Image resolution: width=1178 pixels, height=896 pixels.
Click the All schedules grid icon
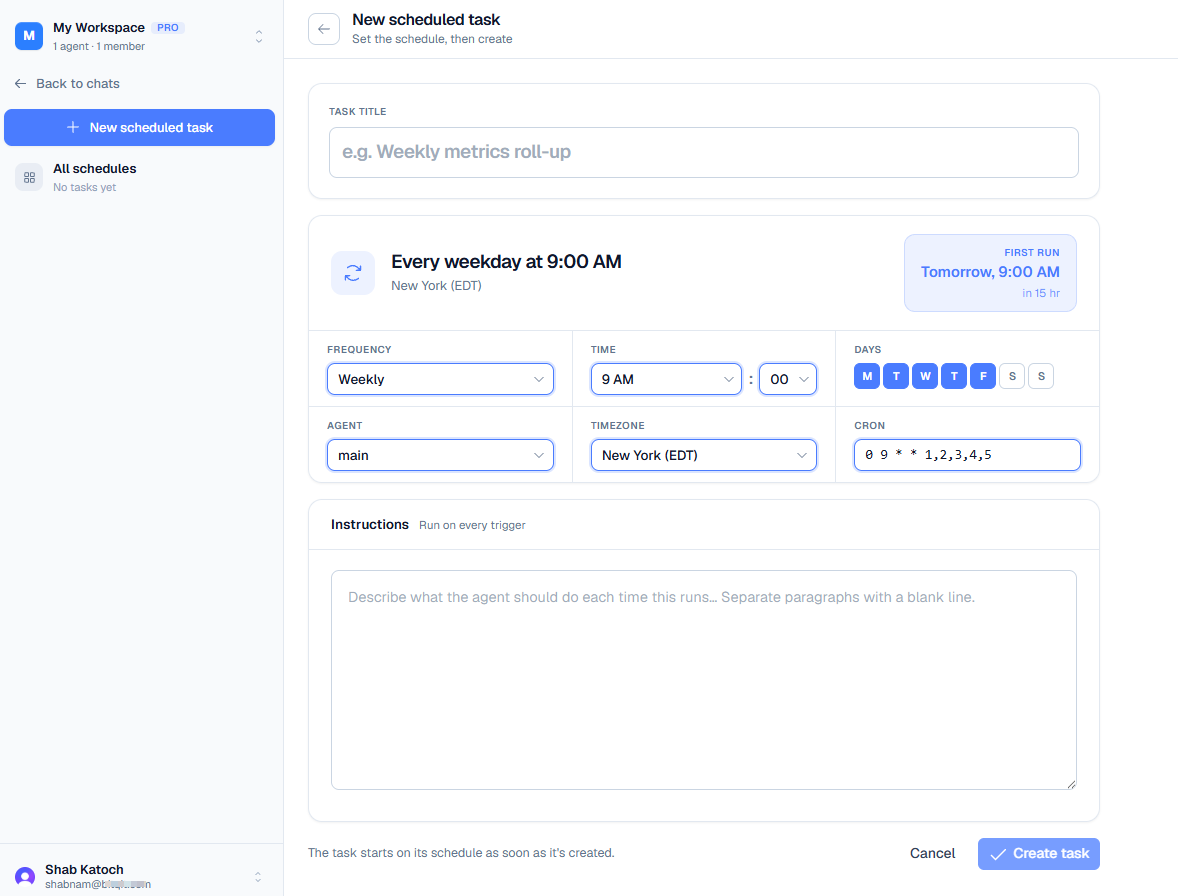[x=29, y=178]
